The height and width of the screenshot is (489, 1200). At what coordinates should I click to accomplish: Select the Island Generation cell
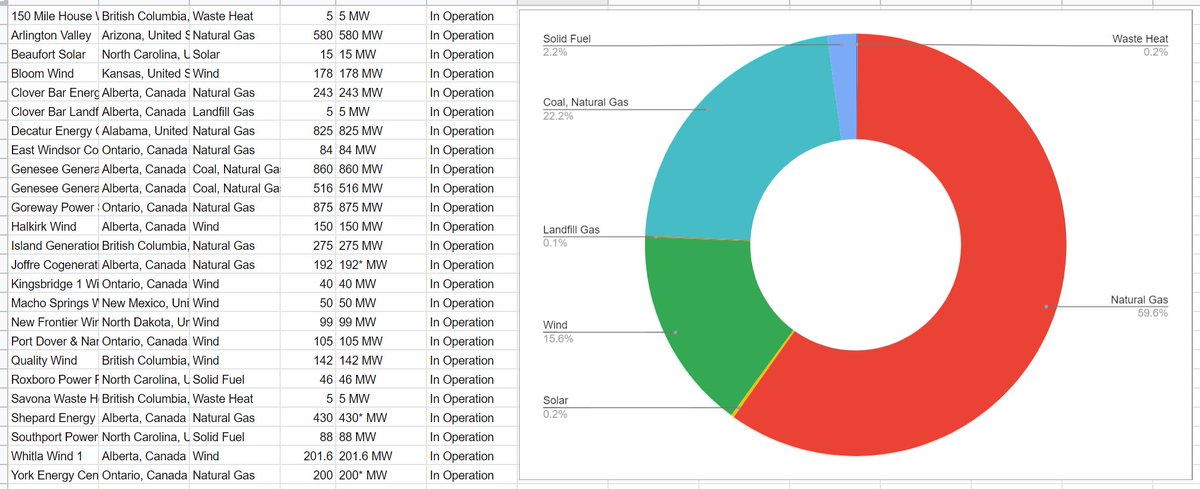tap(52, 245)
